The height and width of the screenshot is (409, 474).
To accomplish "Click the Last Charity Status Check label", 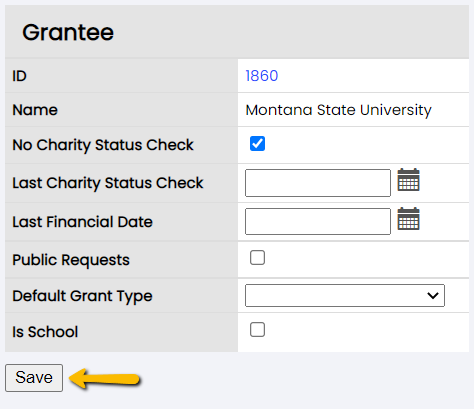I will pos(108,183).
